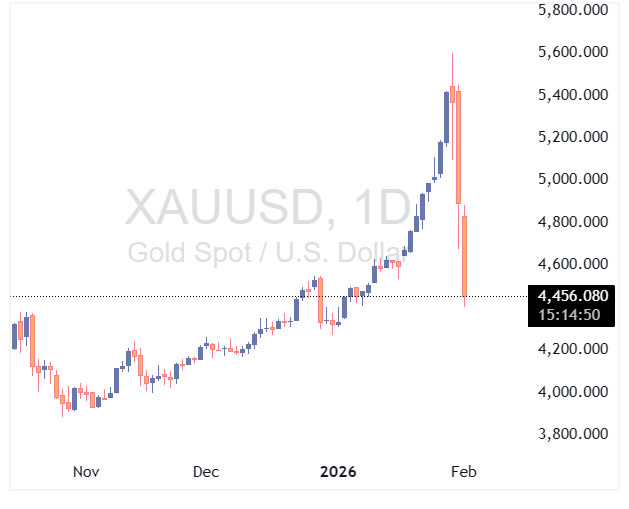This screenshot has height=509, width=629.
Task: Click the Feb label on time axis
Action: pyautogui.click(x=462, y=471)
